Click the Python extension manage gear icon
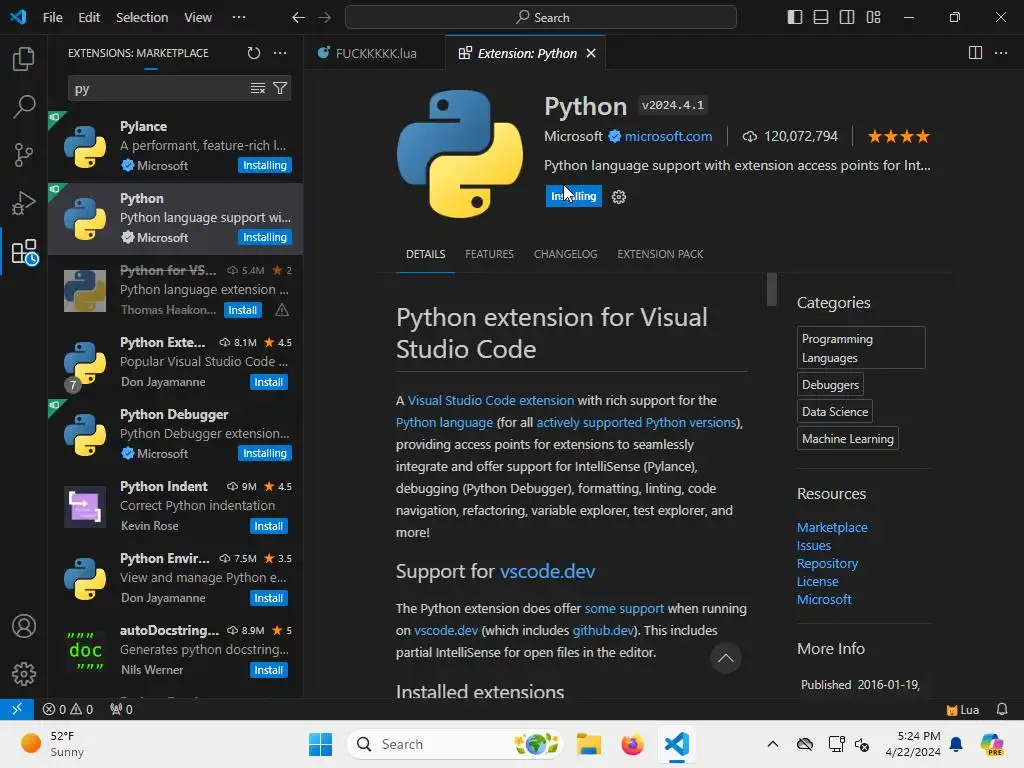Viewport: 1024px width, 768px height. point(619,197)
